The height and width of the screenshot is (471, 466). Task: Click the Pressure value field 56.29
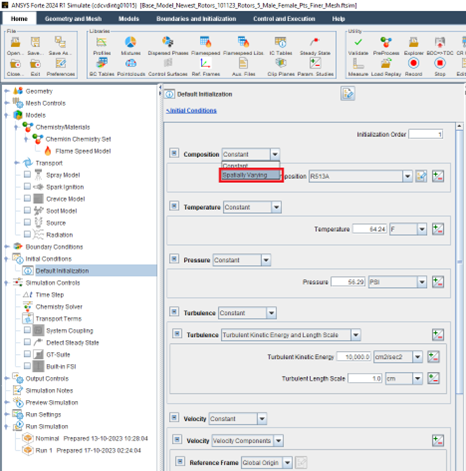click(x=348, y=282)
